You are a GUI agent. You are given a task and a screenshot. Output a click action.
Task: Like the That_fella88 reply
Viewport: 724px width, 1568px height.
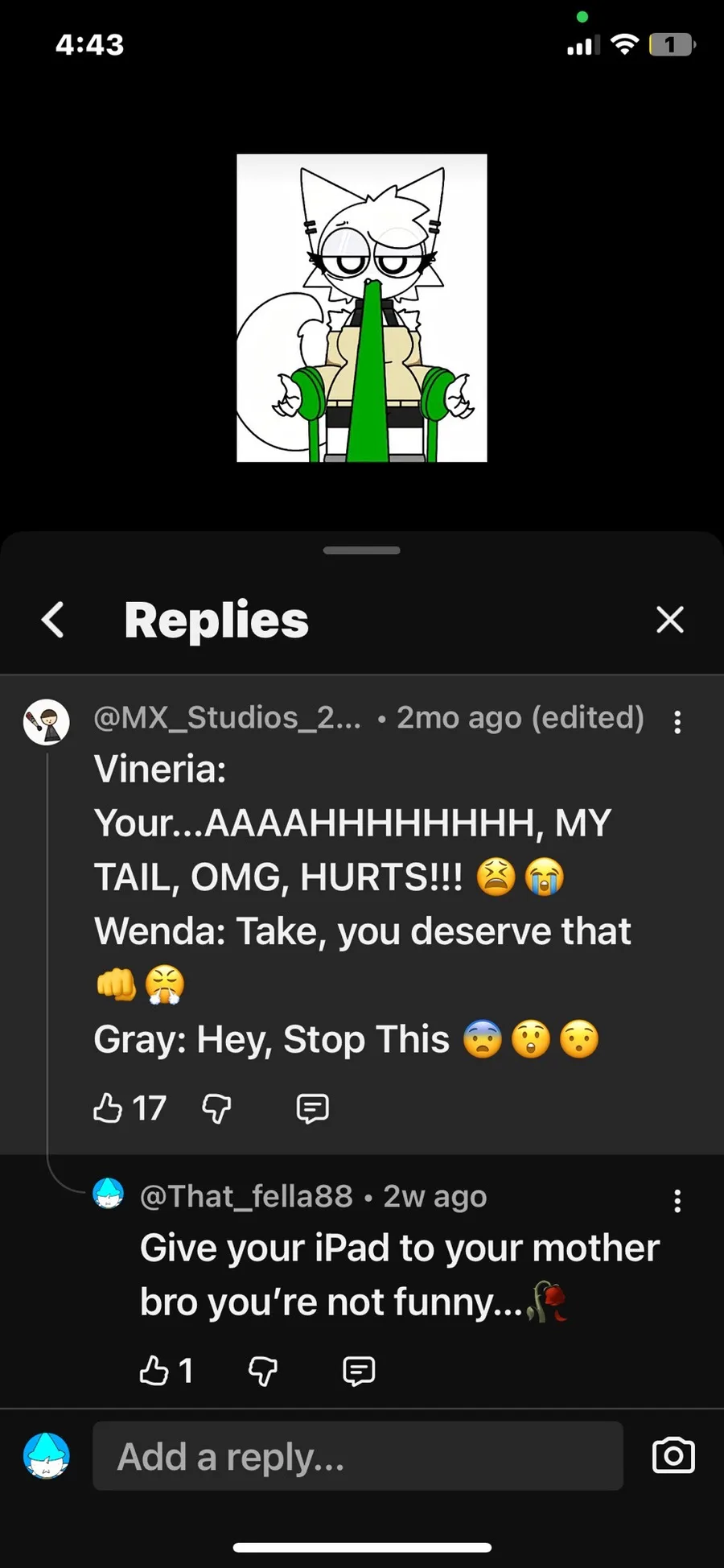coord(154,1370)
